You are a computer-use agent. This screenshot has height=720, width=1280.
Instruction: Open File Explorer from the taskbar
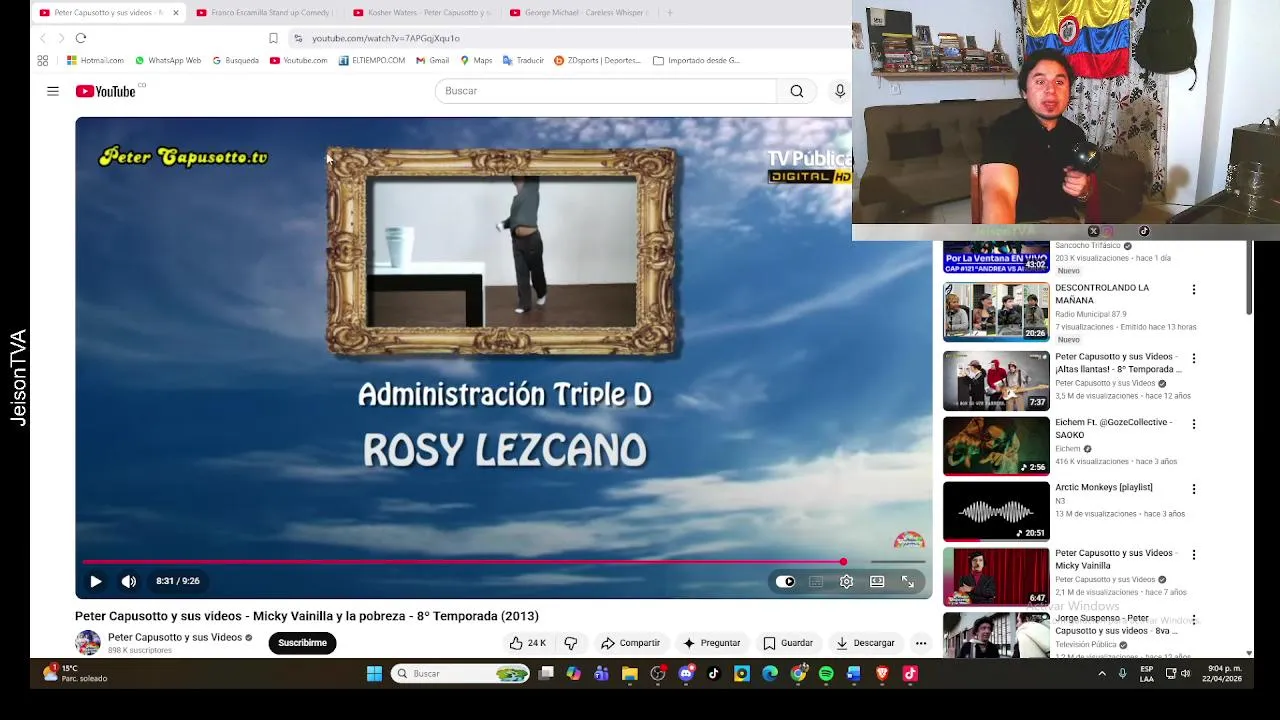(x=629, y=674)
